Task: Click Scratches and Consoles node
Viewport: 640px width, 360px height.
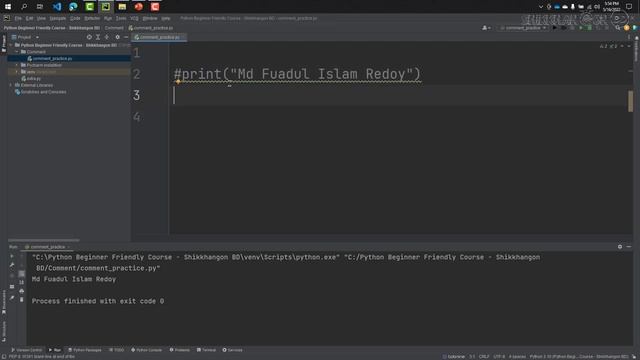Action: pos(40,92)
